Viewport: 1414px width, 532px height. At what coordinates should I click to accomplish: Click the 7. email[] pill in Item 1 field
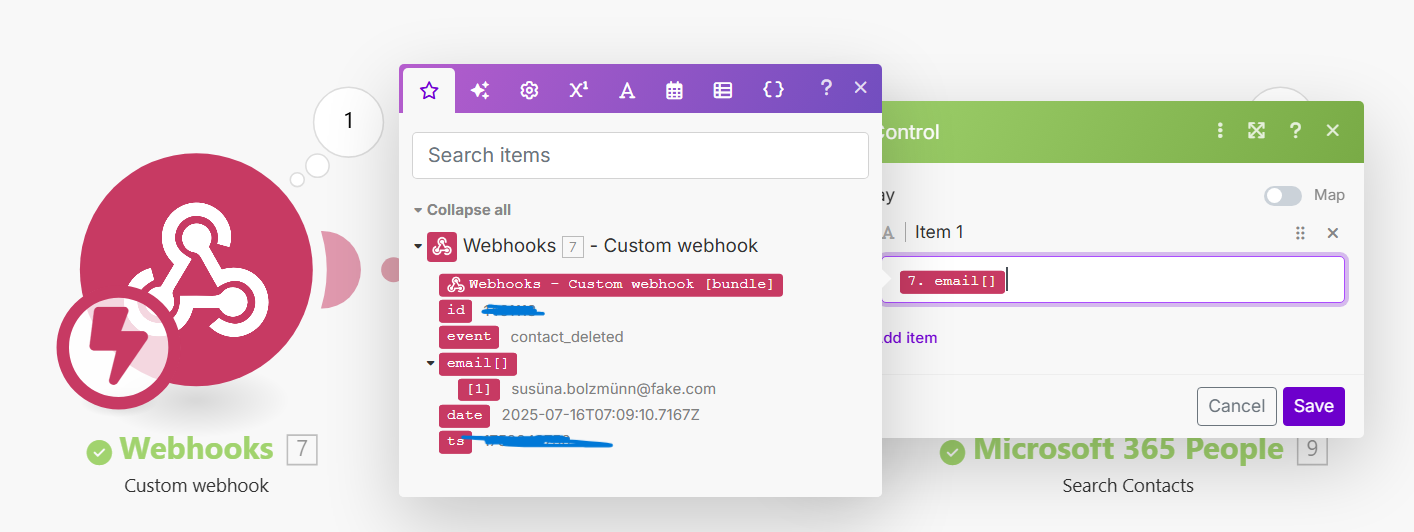click(953, 281)
